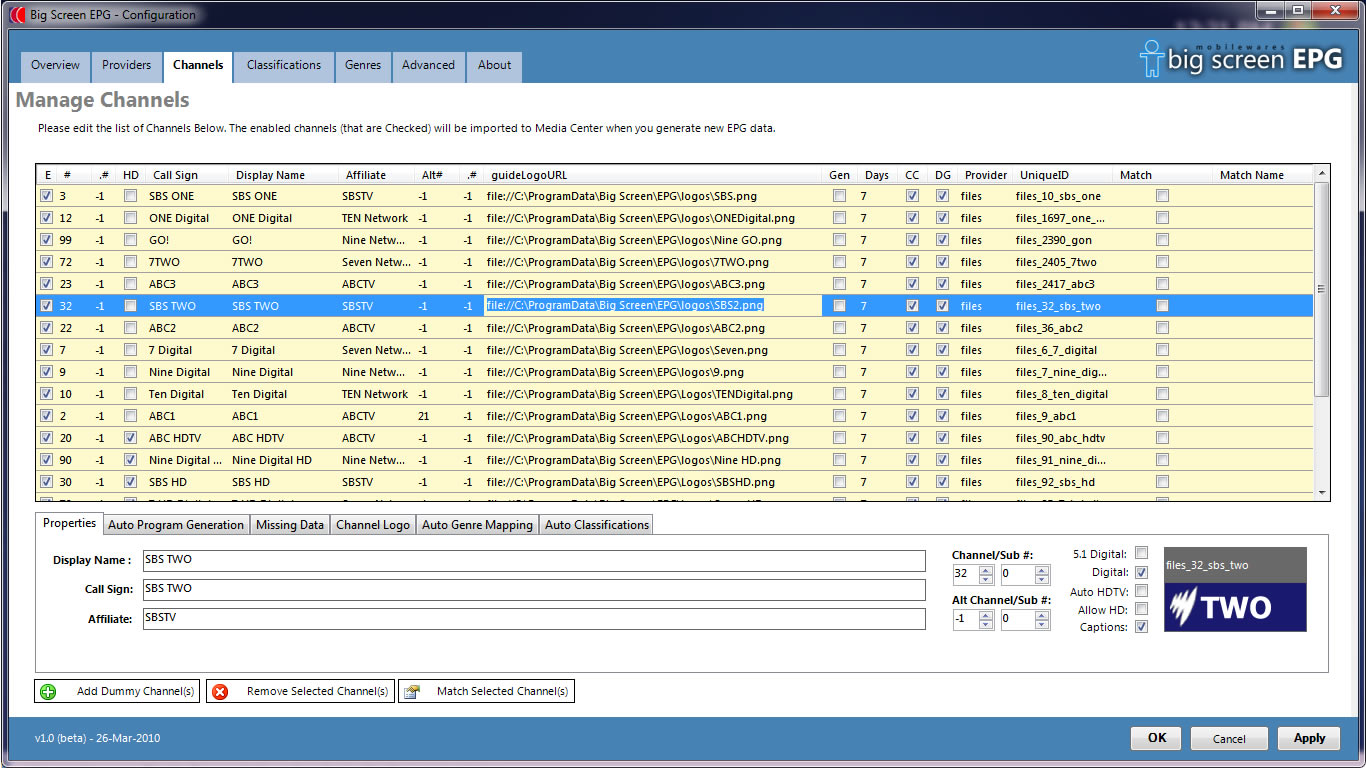Image resolution: width=1366 pixels, height=768 pixels.
Task: Click the green plus Add Dummy Channel icon
Action: 47,691
